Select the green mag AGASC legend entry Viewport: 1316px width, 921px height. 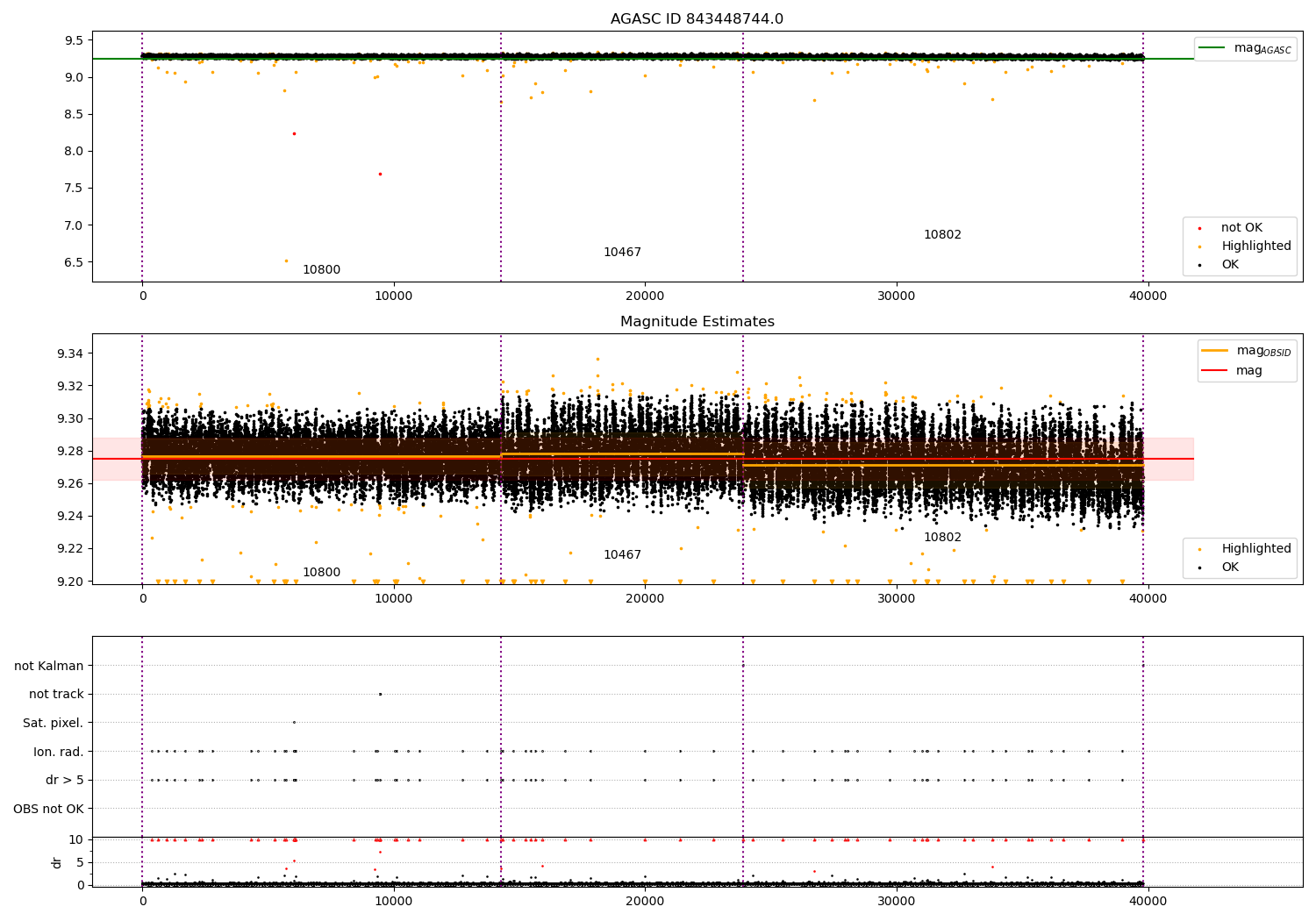(x=1245, y=48)
